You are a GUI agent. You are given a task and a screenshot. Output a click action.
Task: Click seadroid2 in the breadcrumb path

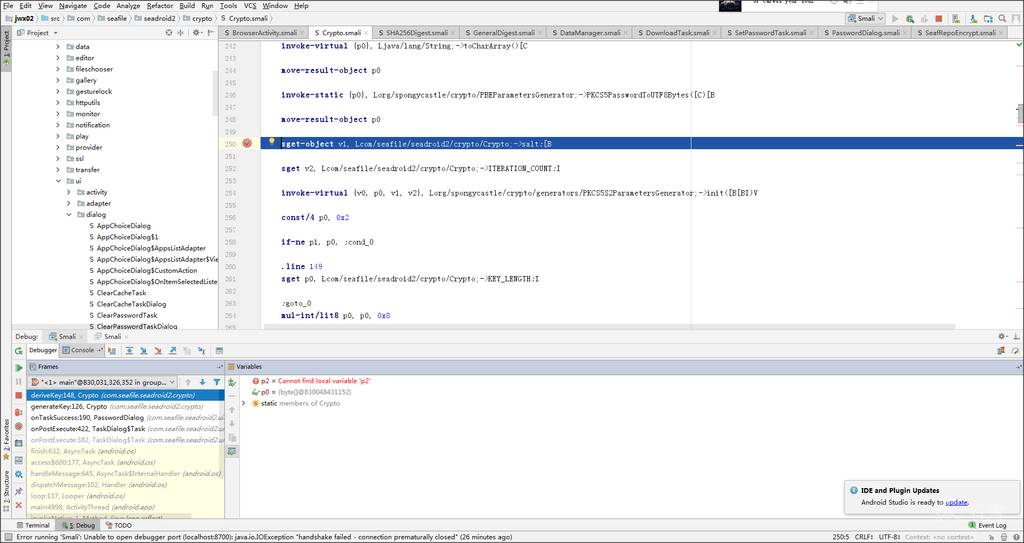[x=155, y=18]
